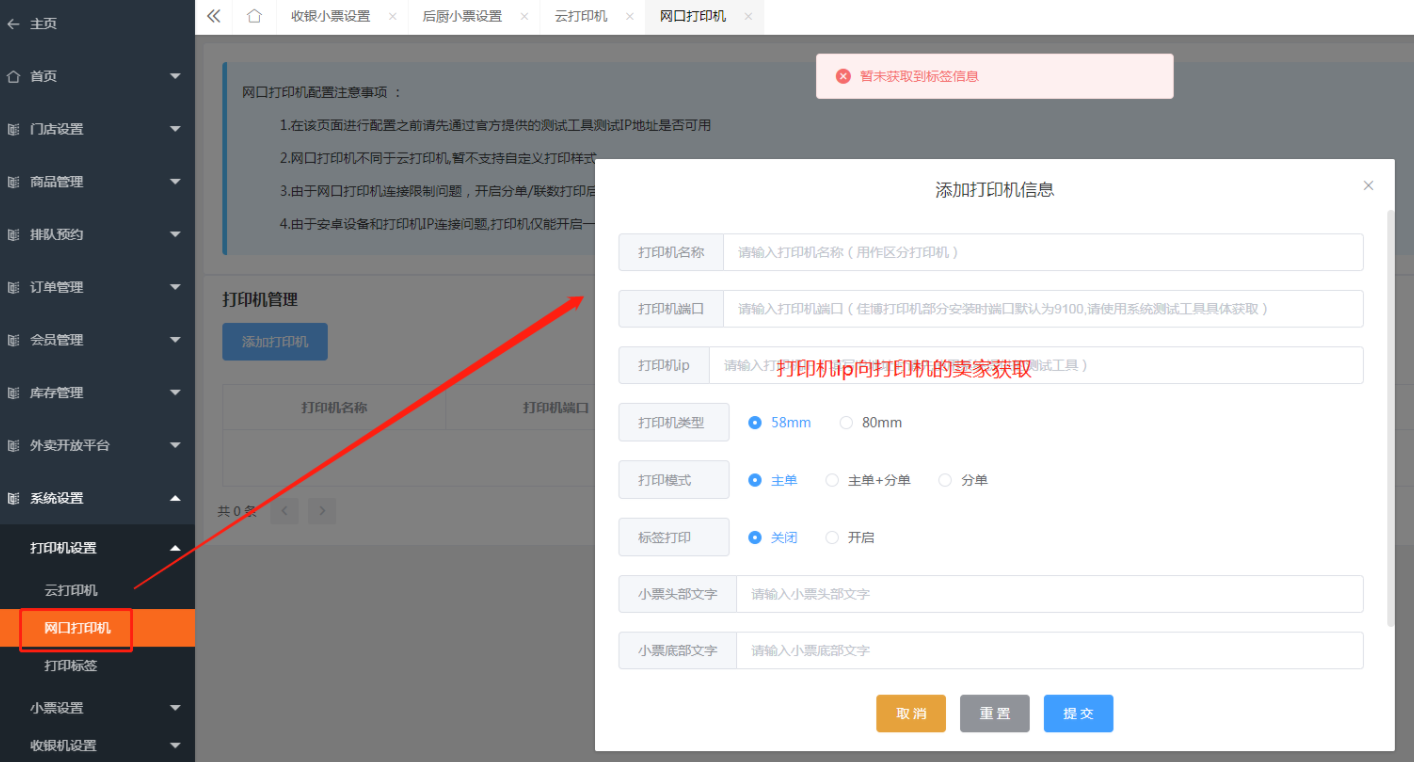Click the 商品管理 sidebar icon

click(13, 182)
